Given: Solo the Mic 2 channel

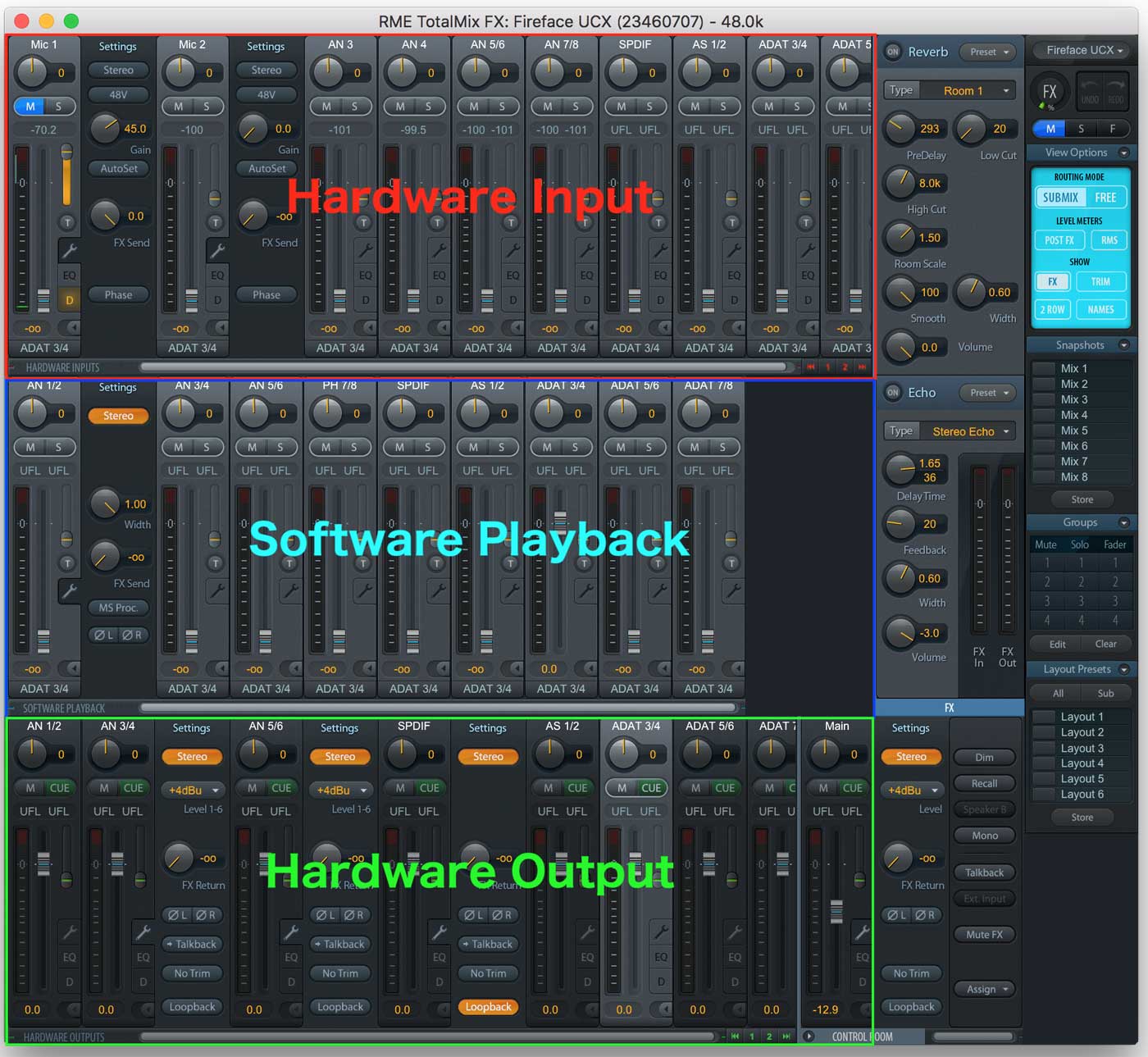Looking at the screenshot, I should point(207,107).
